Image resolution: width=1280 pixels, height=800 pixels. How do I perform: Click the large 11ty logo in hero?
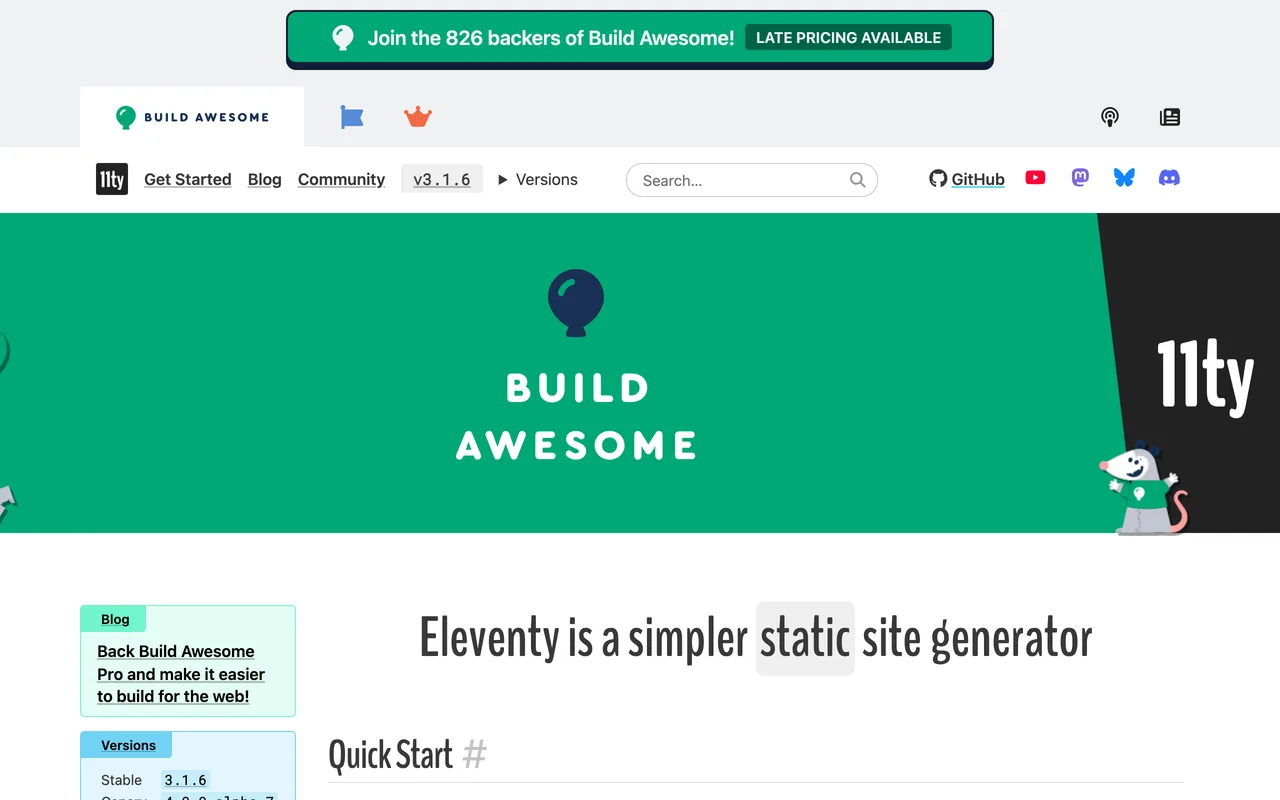(x=1205, y=376)
